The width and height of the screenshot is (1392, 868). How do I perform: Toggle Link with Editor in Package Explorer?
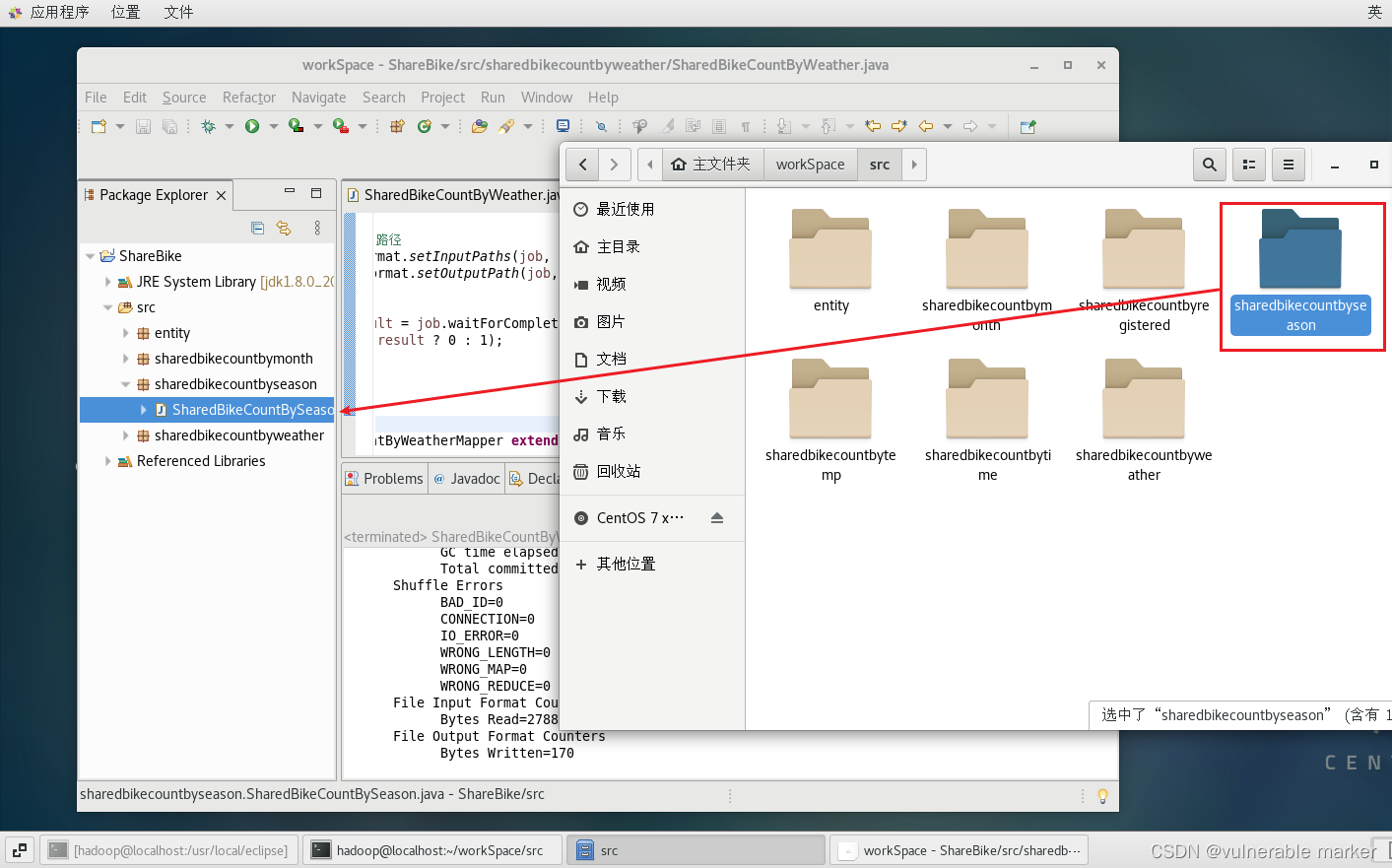[284, 228]
